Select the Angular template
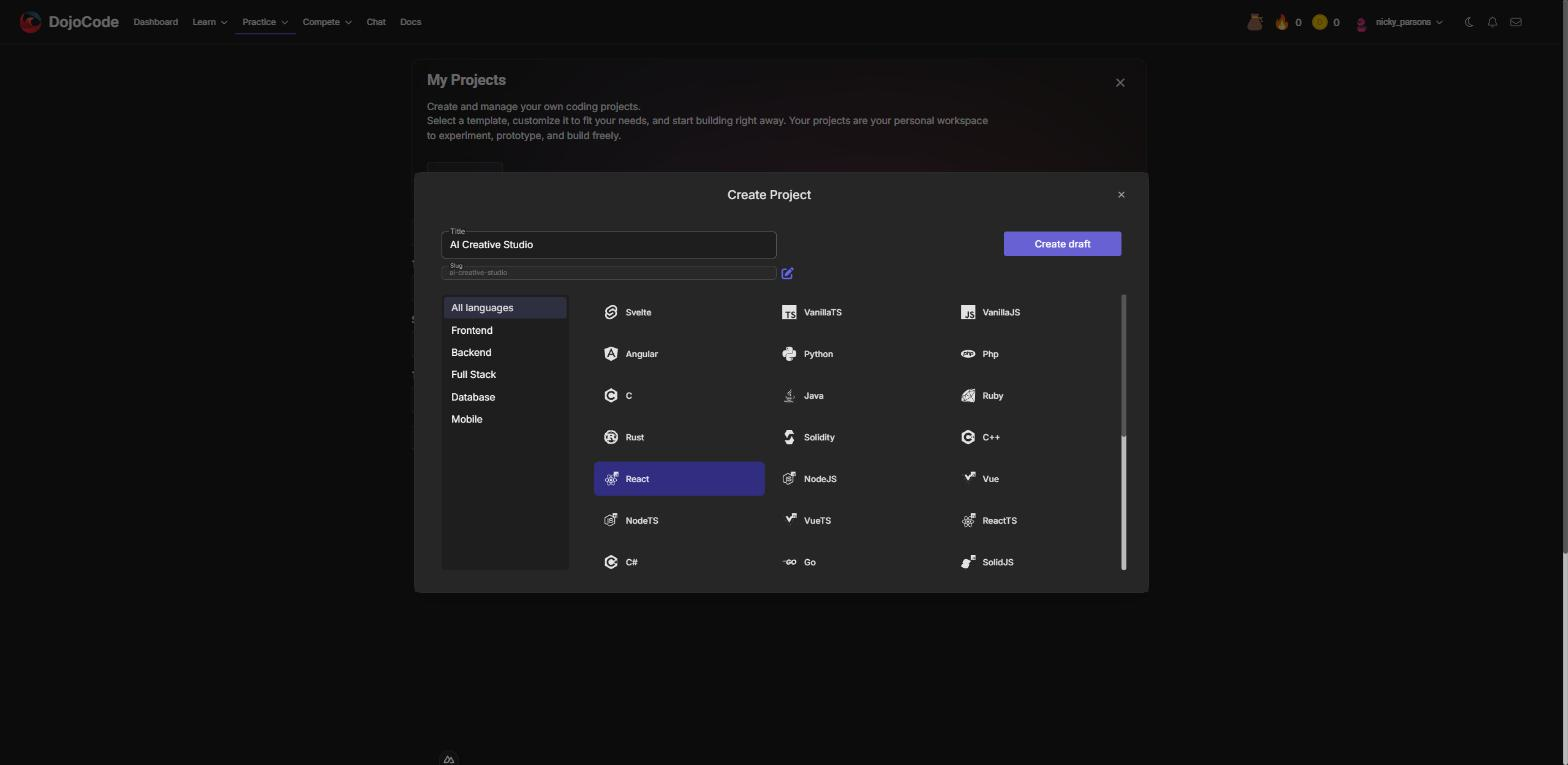The height and width of the screenshot is (765, 1568). click(679, 354)
